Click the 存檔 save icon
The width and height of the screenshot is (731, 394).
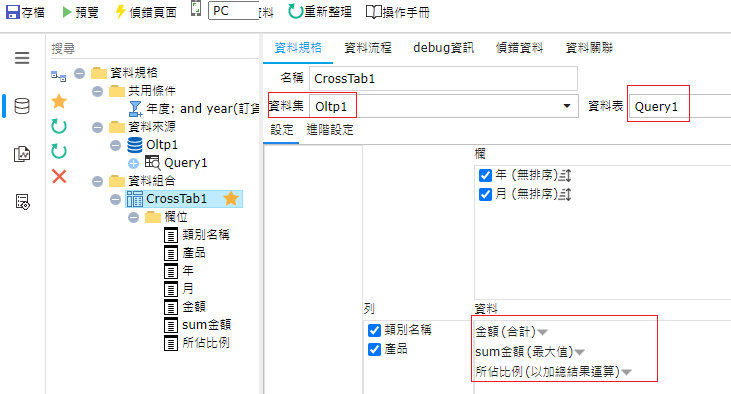(13, 12)
